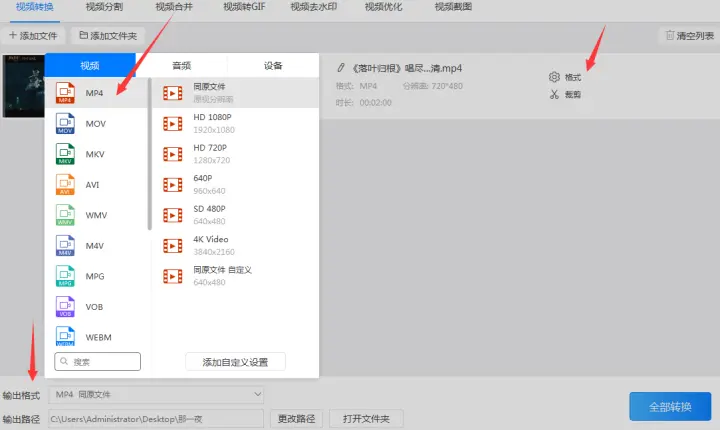Click the 《落叶归根》 mp4 filename
Viewport: 720px width, 430px height.
tap(406, 68)
